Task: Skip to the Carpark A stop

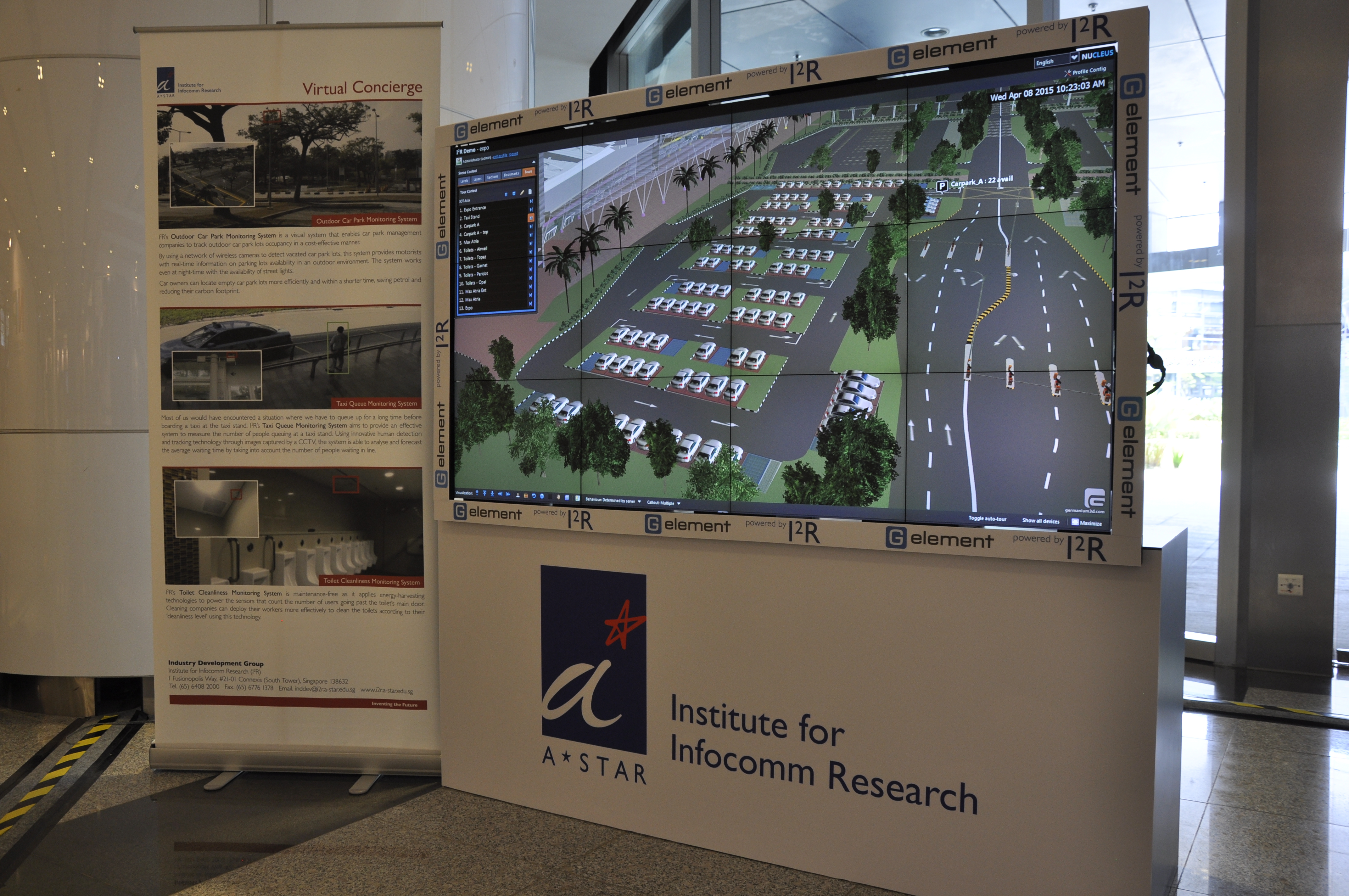Action: coord(531,226)
